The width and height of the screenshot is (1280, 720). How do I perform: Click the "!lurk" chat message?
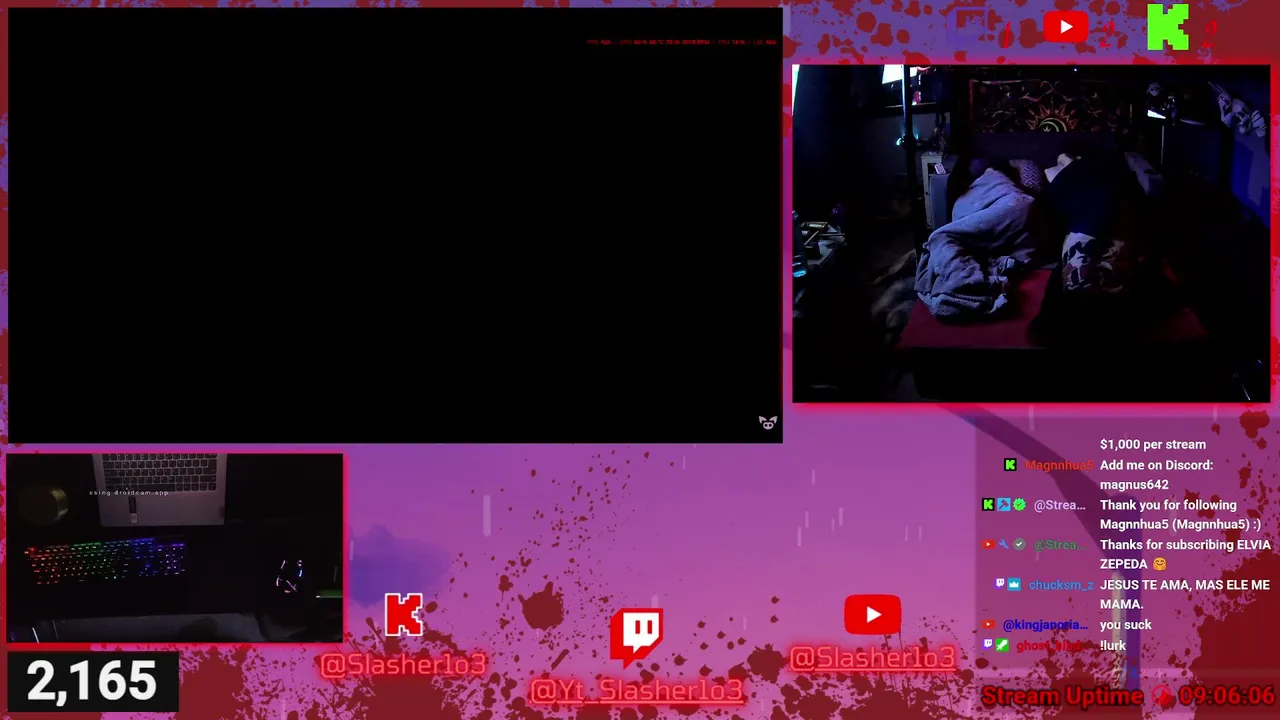click(1113, 645)
